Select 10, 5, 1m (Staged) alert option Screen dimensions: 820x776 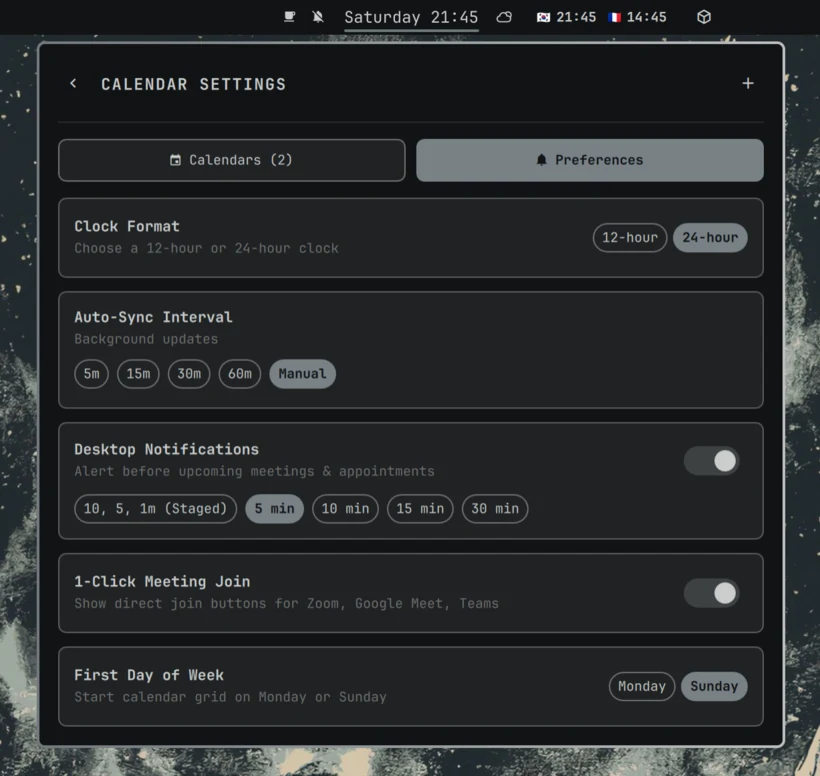pyautogui.click(x=155, y=509)
